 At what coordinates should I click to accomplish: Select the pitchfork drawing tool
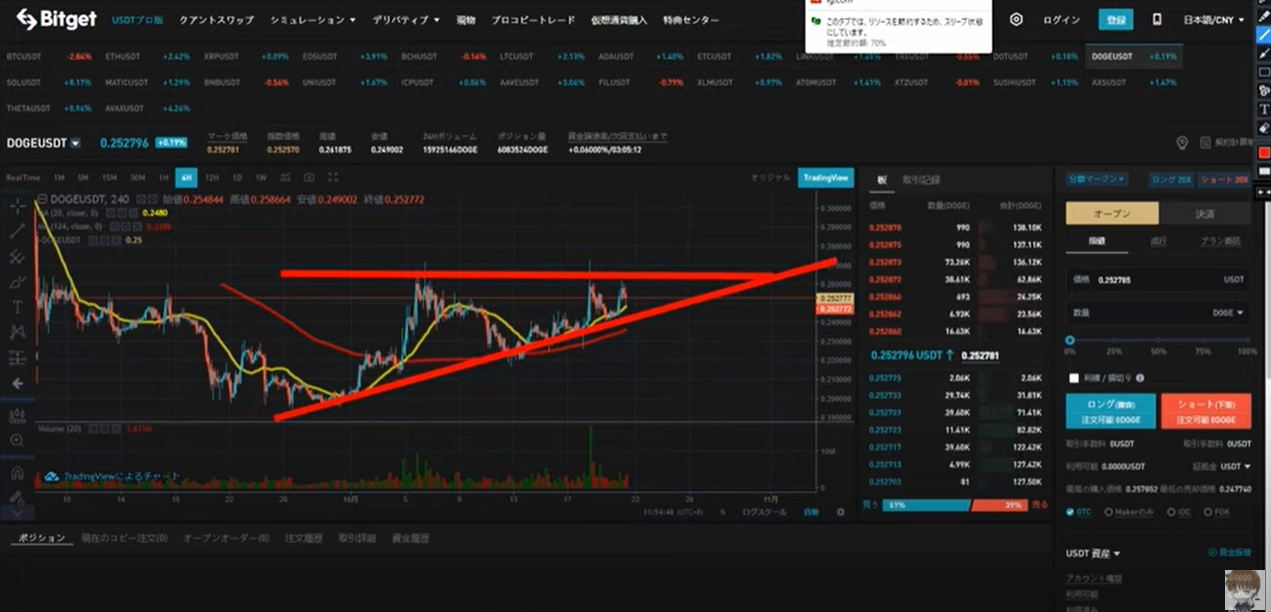pyautogui.click(x=17, y=257)
